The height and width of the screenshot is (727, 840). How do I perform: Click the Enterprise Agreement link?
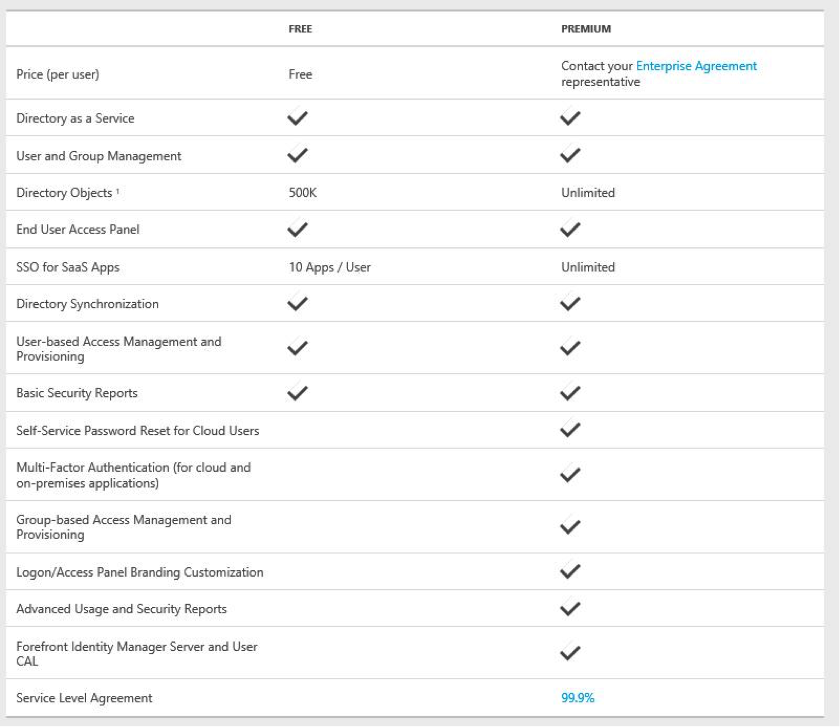click(x=696, y=66)
